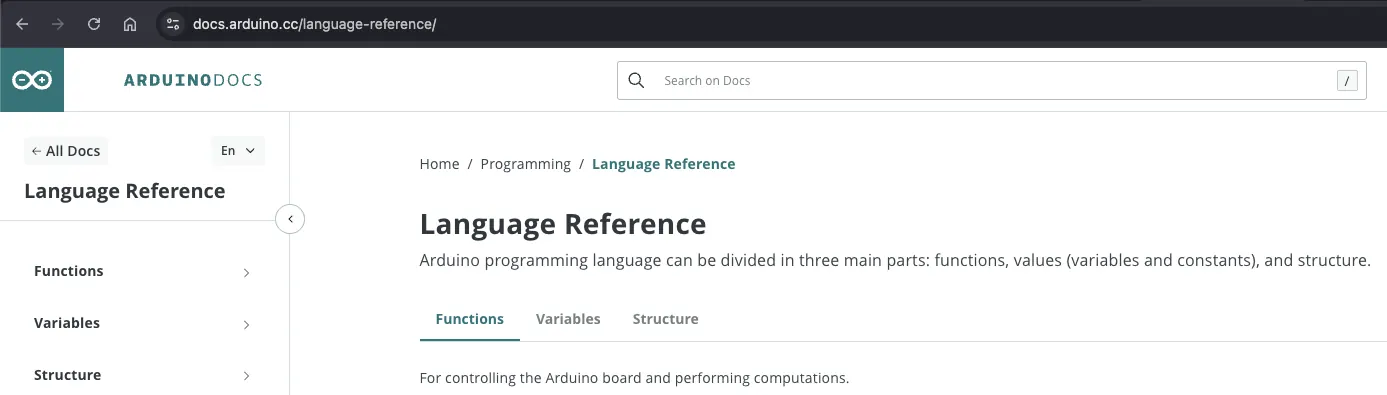Click the search magnifier icon
Image resolution: width=1387 pixels, height=395 pixels.
pos(636,80)
